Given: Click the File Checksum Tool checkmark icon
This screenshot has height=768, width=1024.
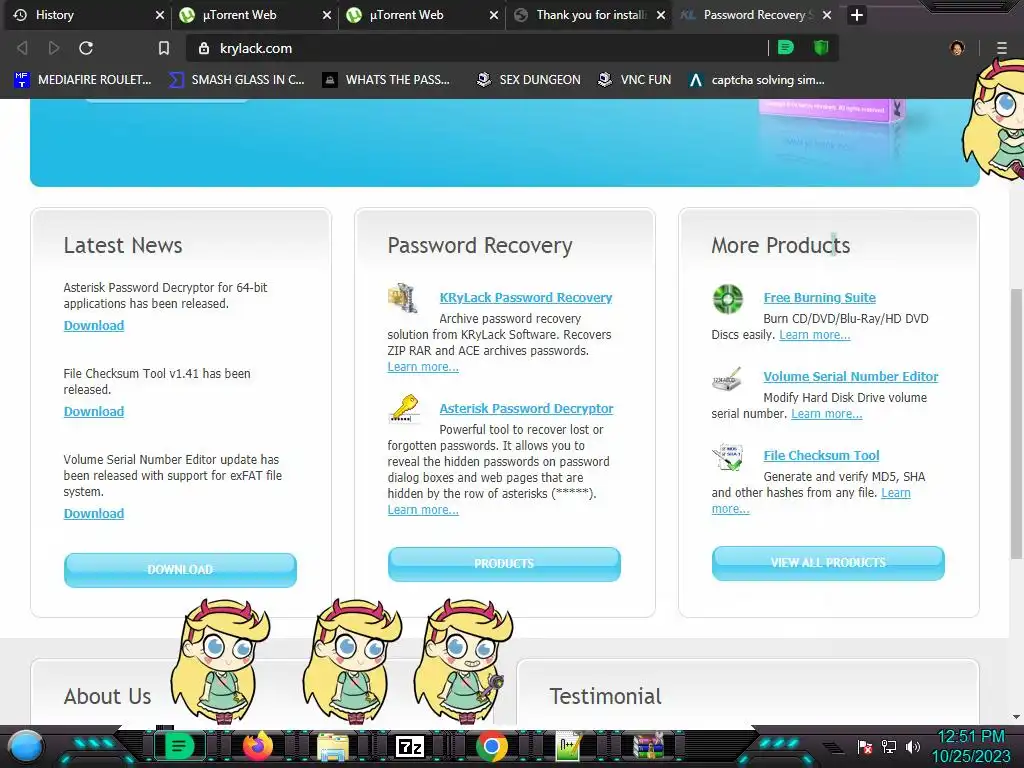Looking at the screenshot, I should pyautogui.click(x=728, y=457).
